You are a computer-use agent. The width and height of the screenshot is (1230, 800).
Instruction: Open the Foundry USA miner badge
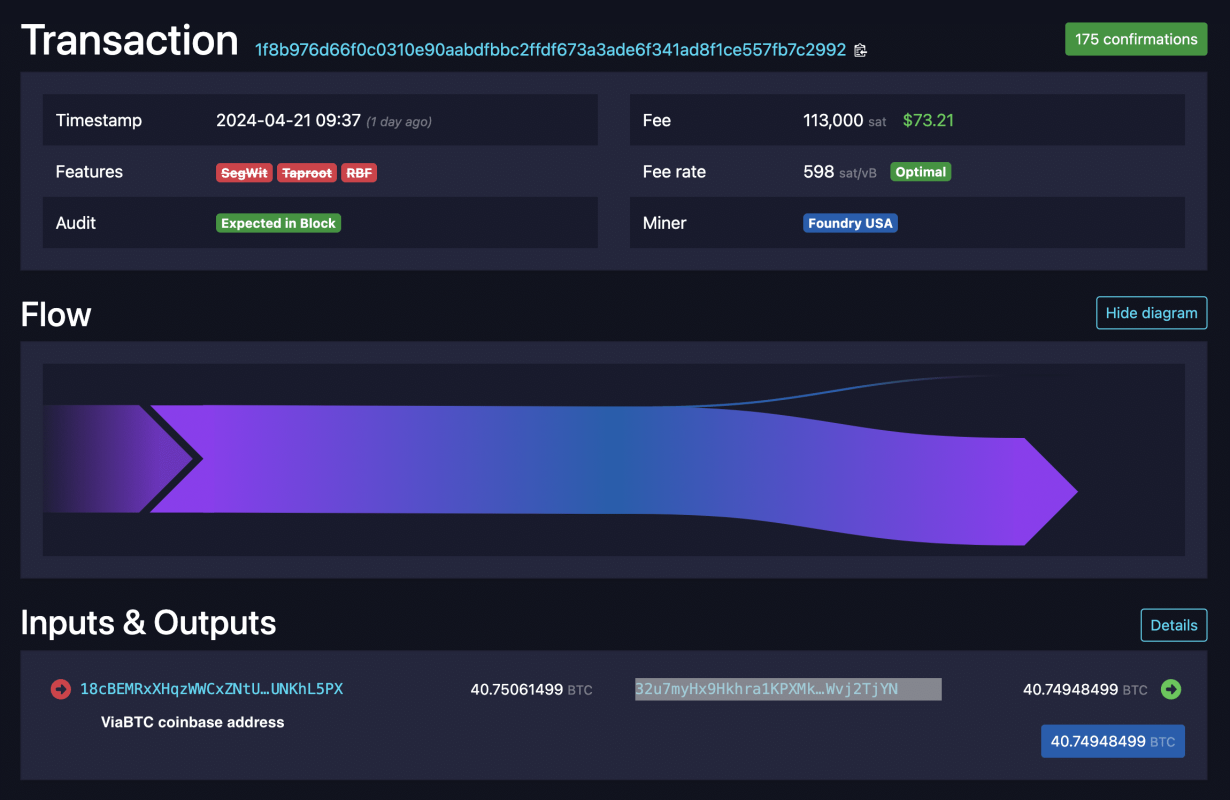[x=850, y=222]
